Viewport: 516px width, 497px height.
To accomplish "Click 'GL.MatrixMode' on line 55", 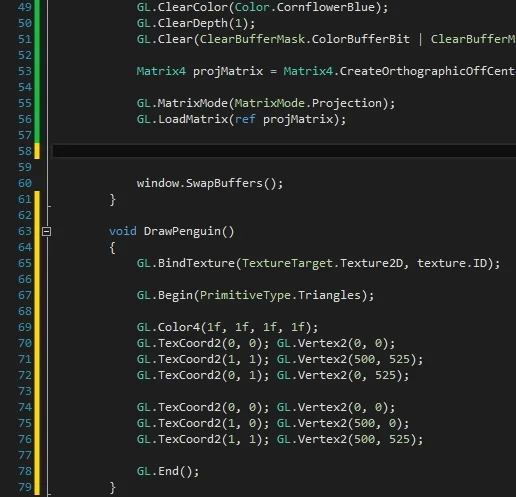I will [182, 103].
